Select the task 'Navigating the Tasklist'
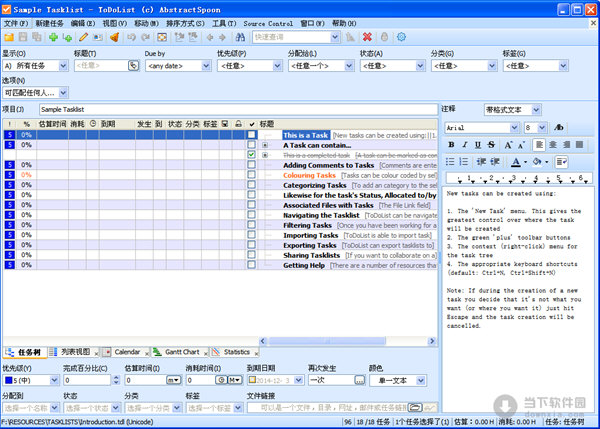This screenshot has width=600, height=429. [x=321, y=215]
